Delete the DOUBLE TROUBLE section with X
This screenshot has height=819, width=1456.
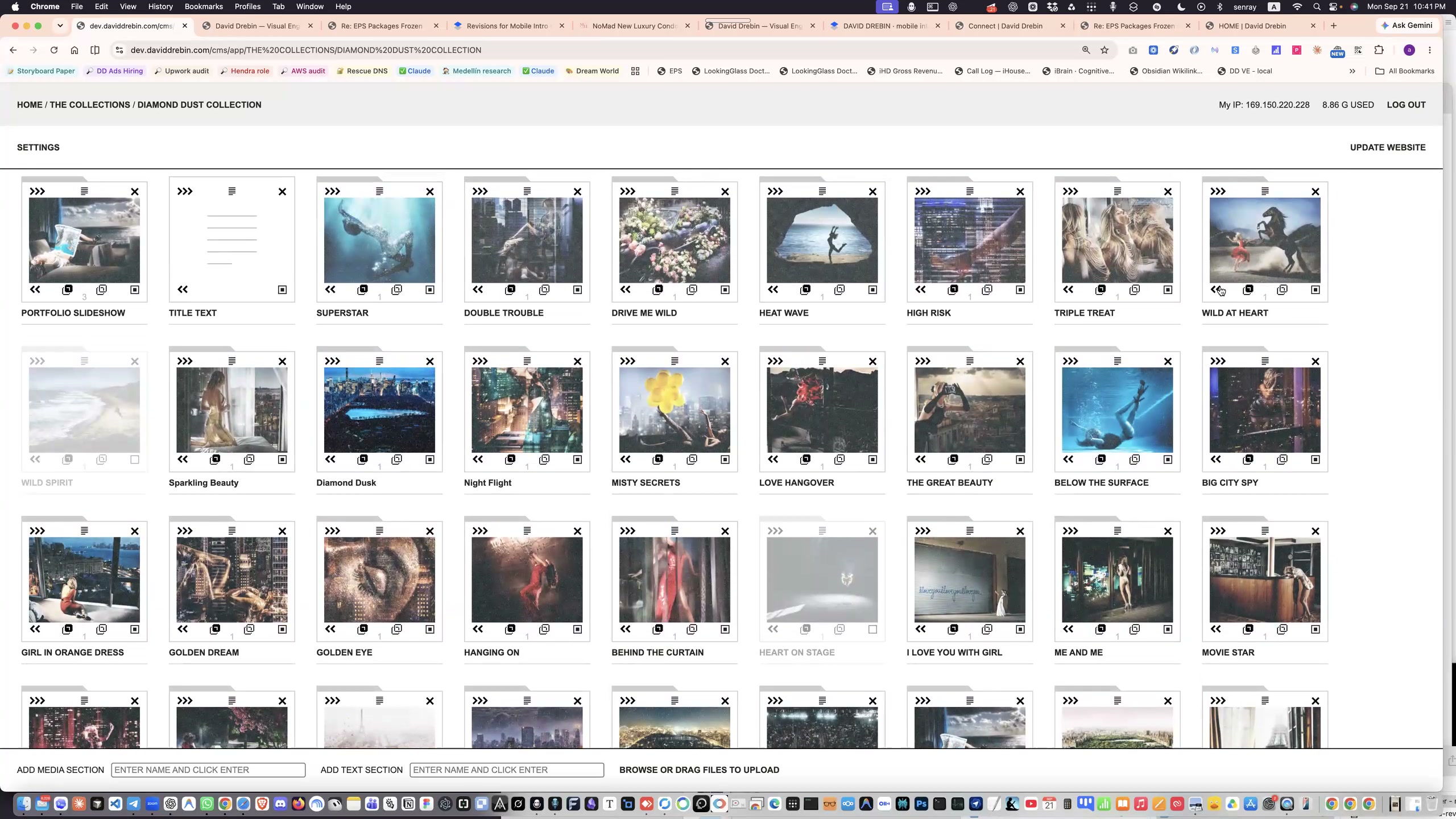pyautogui.click(x=577, y=192)
